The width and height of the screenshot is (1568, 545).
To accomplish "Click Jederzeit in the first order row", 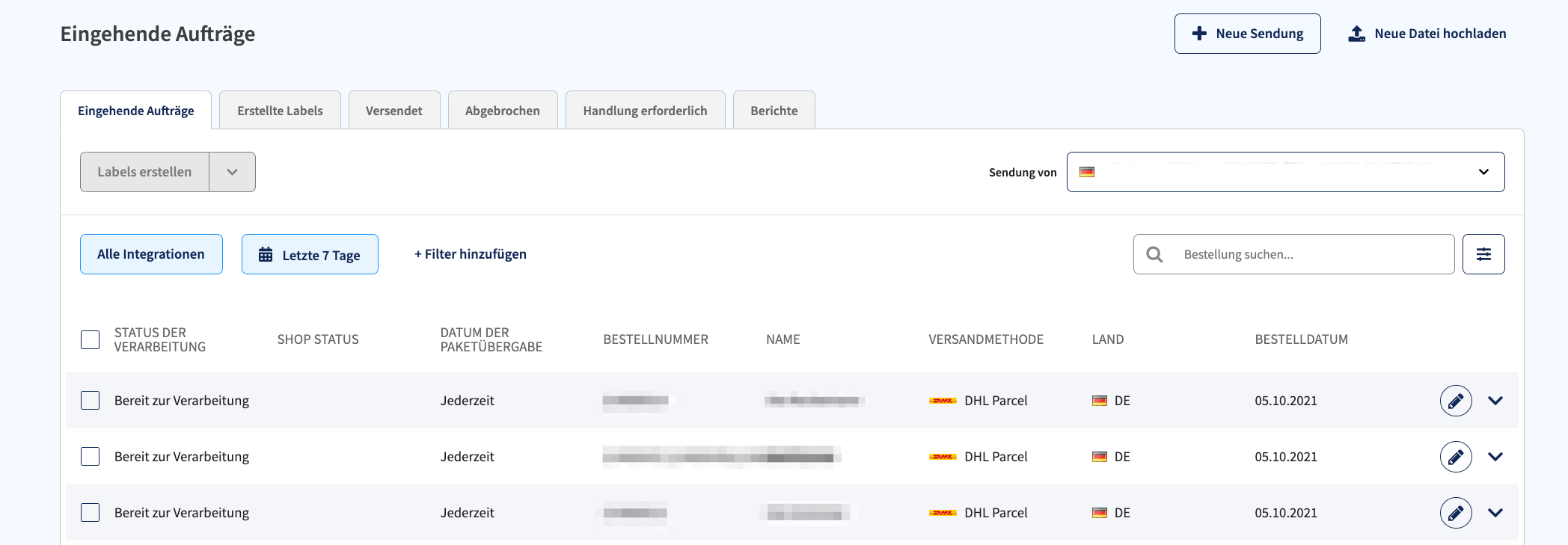I will click(x=468, y=401).
